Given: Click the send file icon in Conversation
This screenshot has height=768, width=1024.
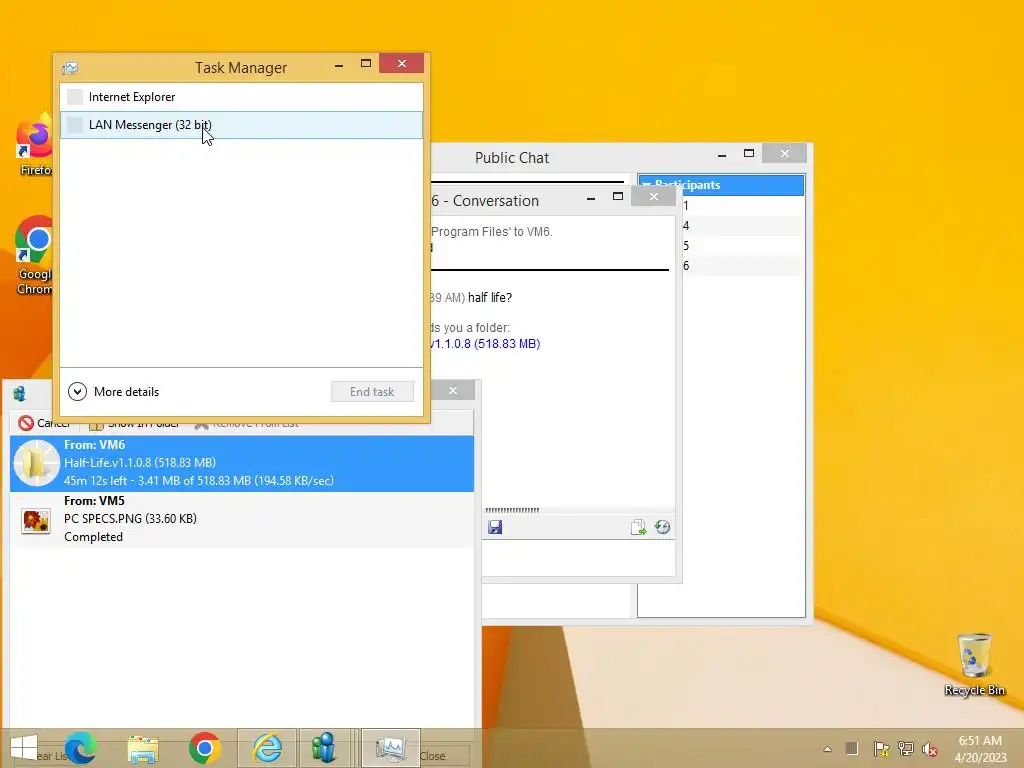Looking at the screenshot, I should [638, 527].
